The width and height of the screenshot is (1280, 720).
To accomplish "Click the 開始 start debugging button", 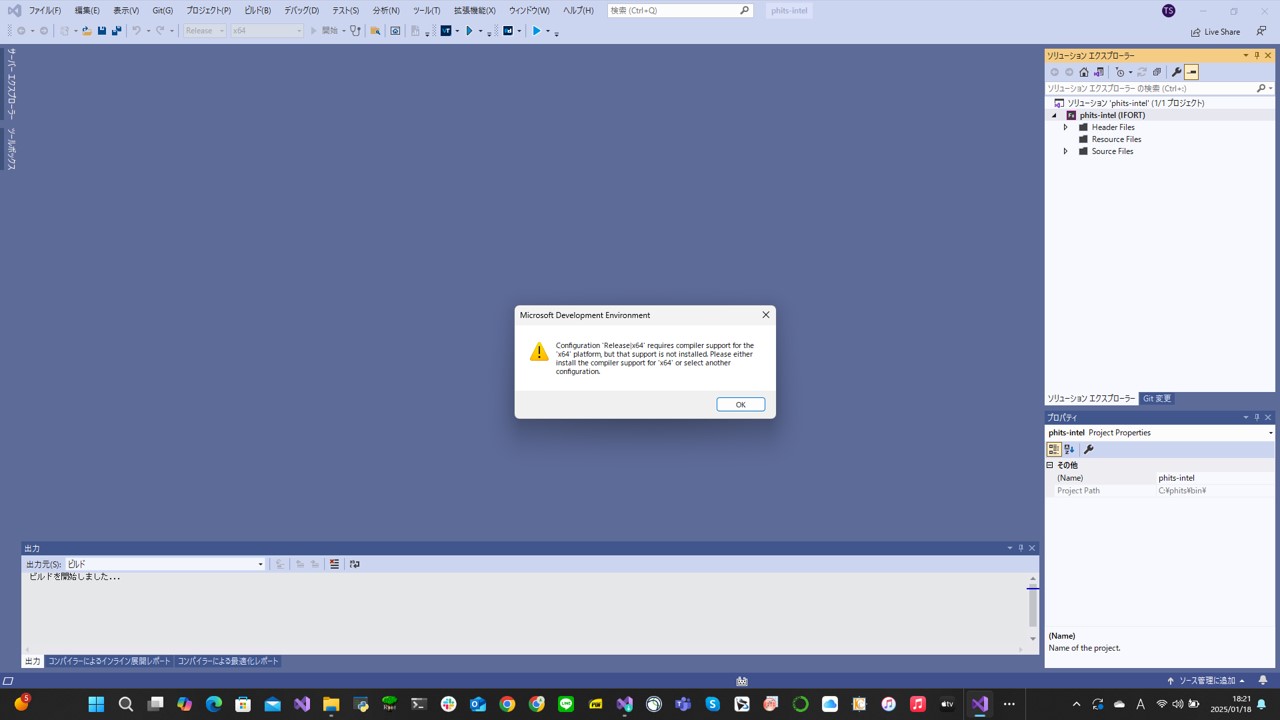I will point(324,31).
